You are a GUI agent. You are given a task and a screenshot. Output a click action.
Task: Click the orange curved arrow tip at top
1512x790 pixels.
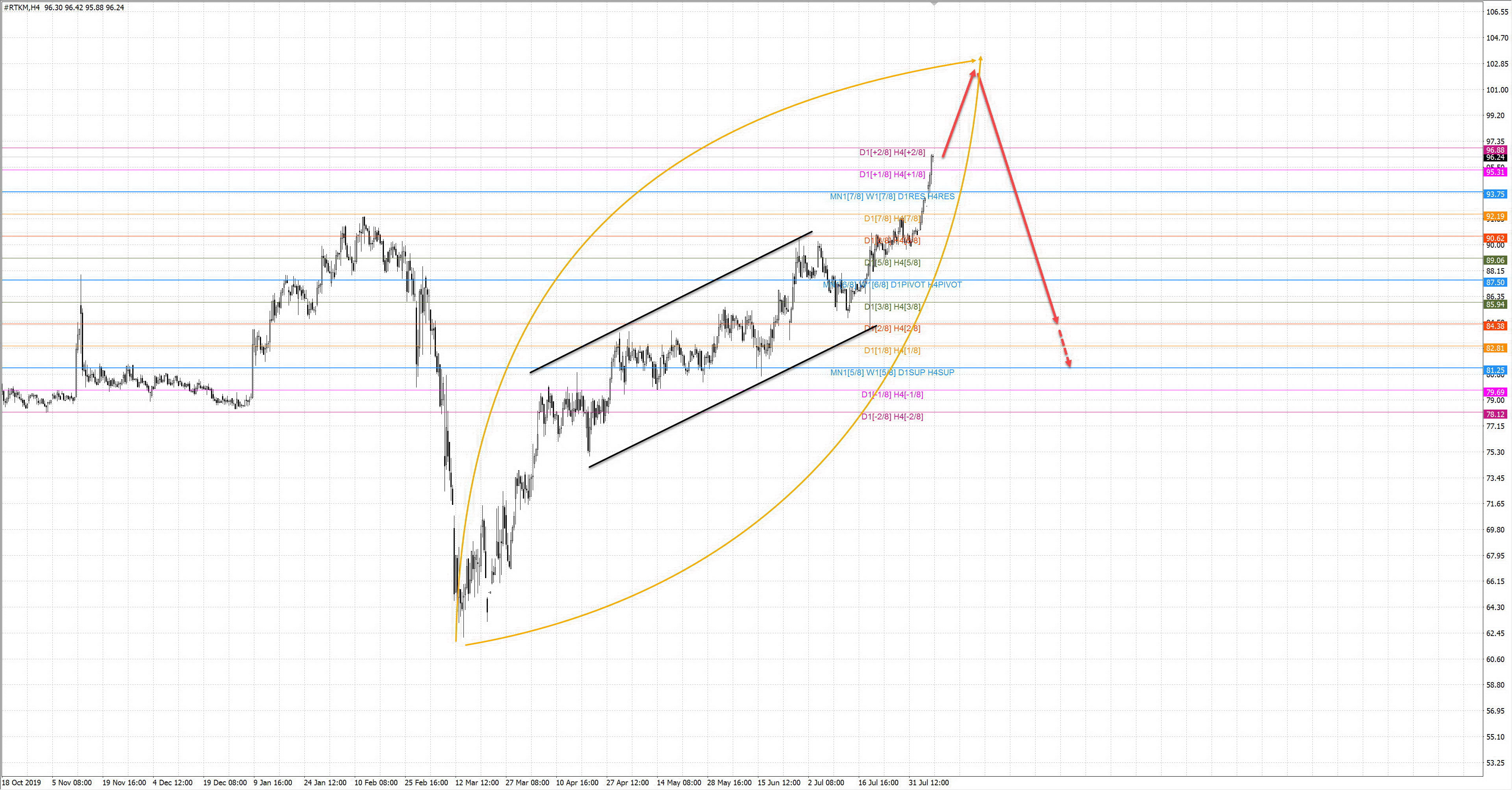coord(980,59)
